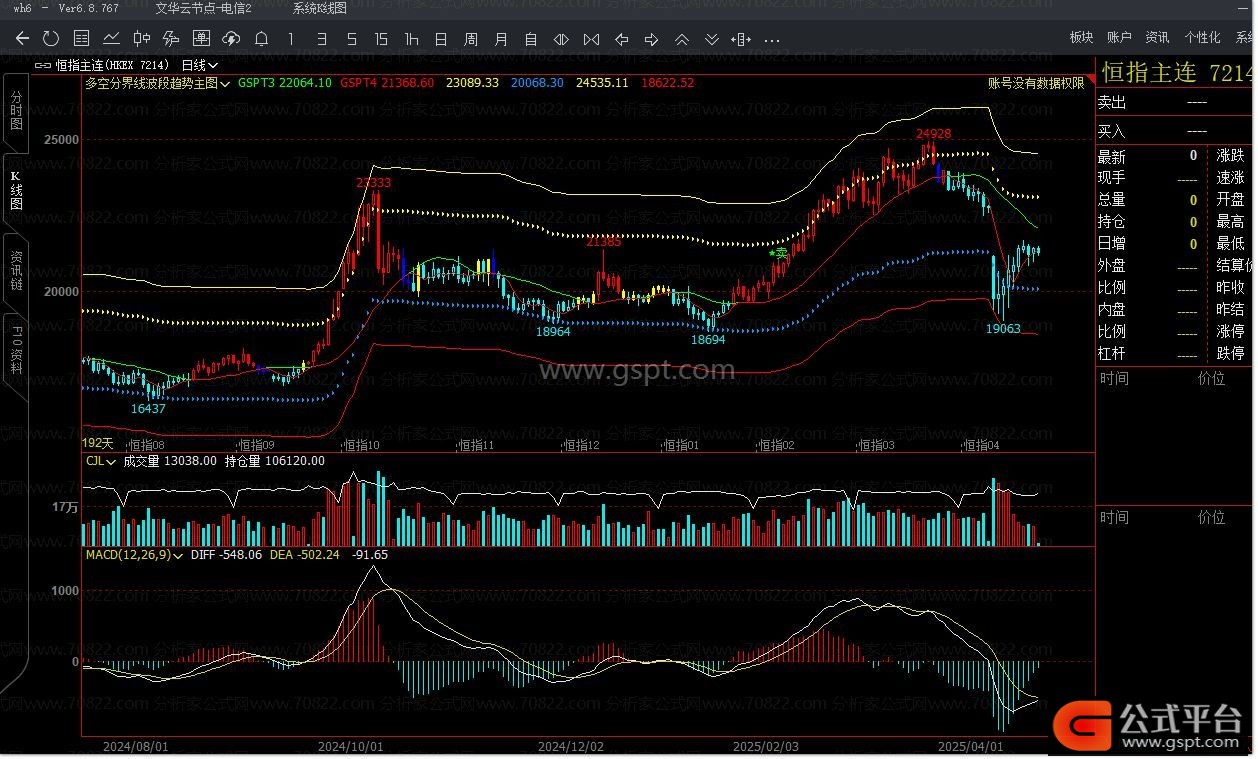This screenshot has width=1258, height=759.
Task: Click the cloud icon in toolbar
Action: [x=231, y=39]
